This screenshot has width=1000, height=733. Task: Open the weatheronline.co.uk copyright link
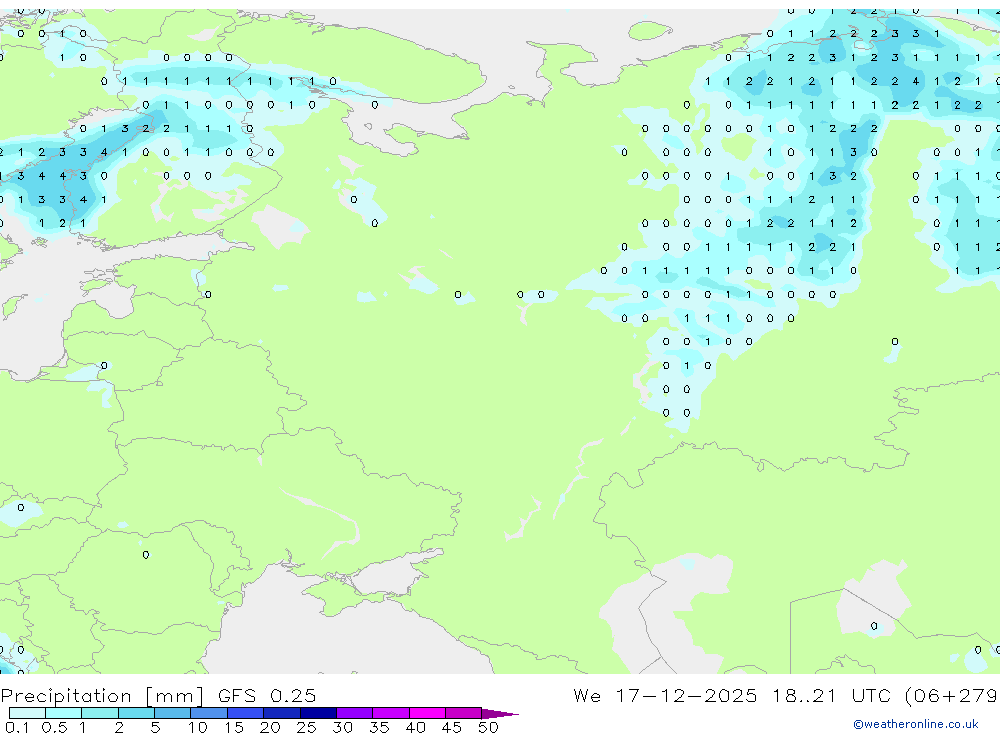pos(915,724)
